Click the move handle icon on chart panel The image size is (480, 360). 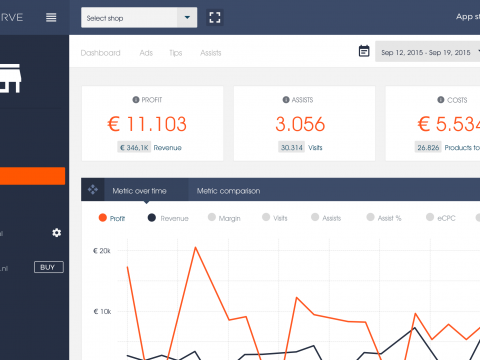pos(93,190)
